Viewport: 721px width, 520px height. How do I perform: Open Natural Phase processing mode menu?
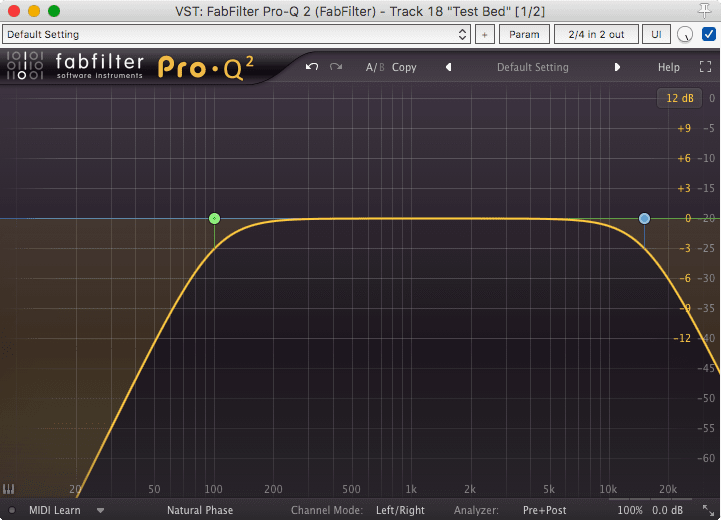click(200, 510)
